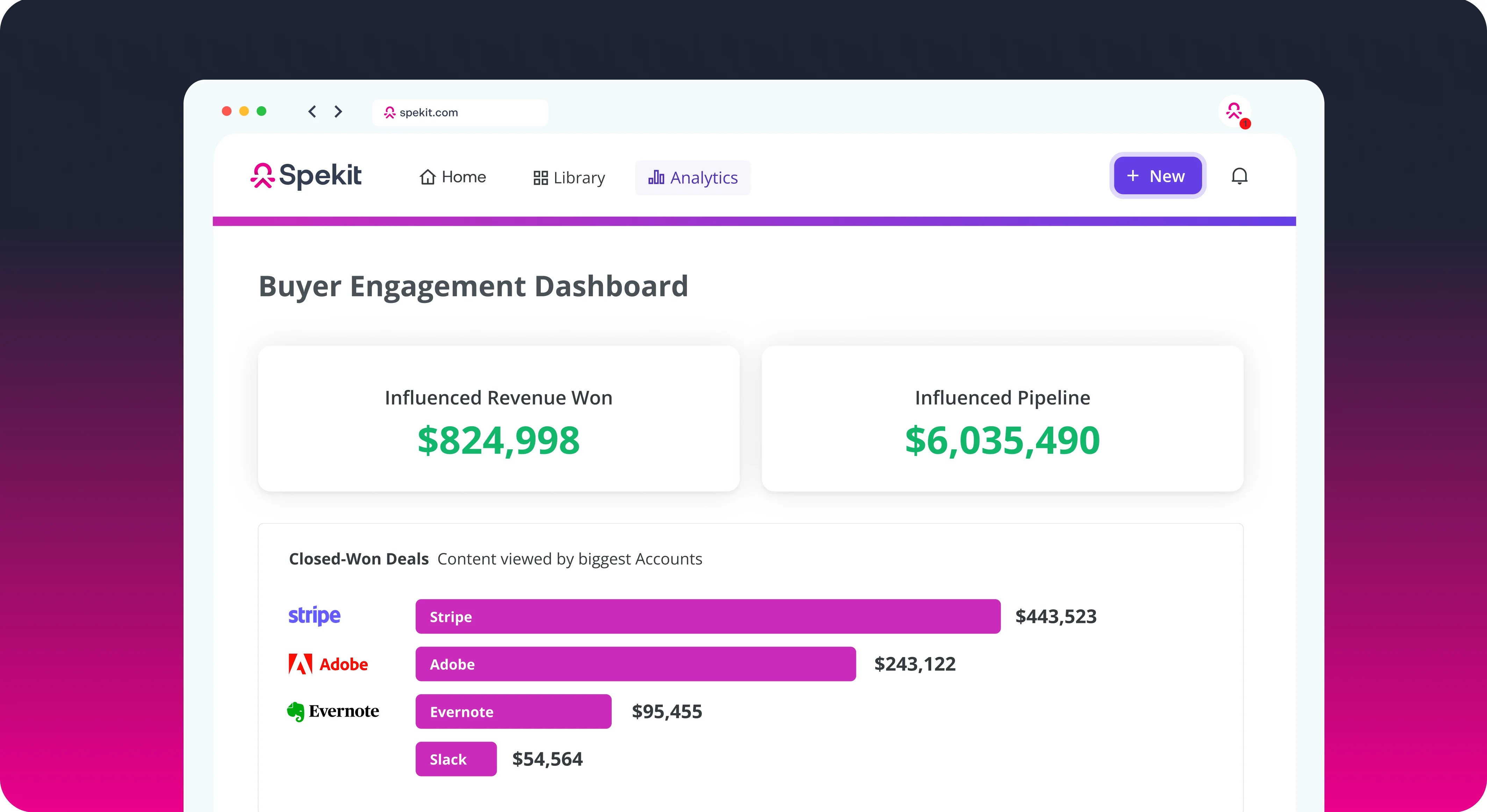
Task: Click the Spekit logo in header
Action: click(x=306, y=175)
